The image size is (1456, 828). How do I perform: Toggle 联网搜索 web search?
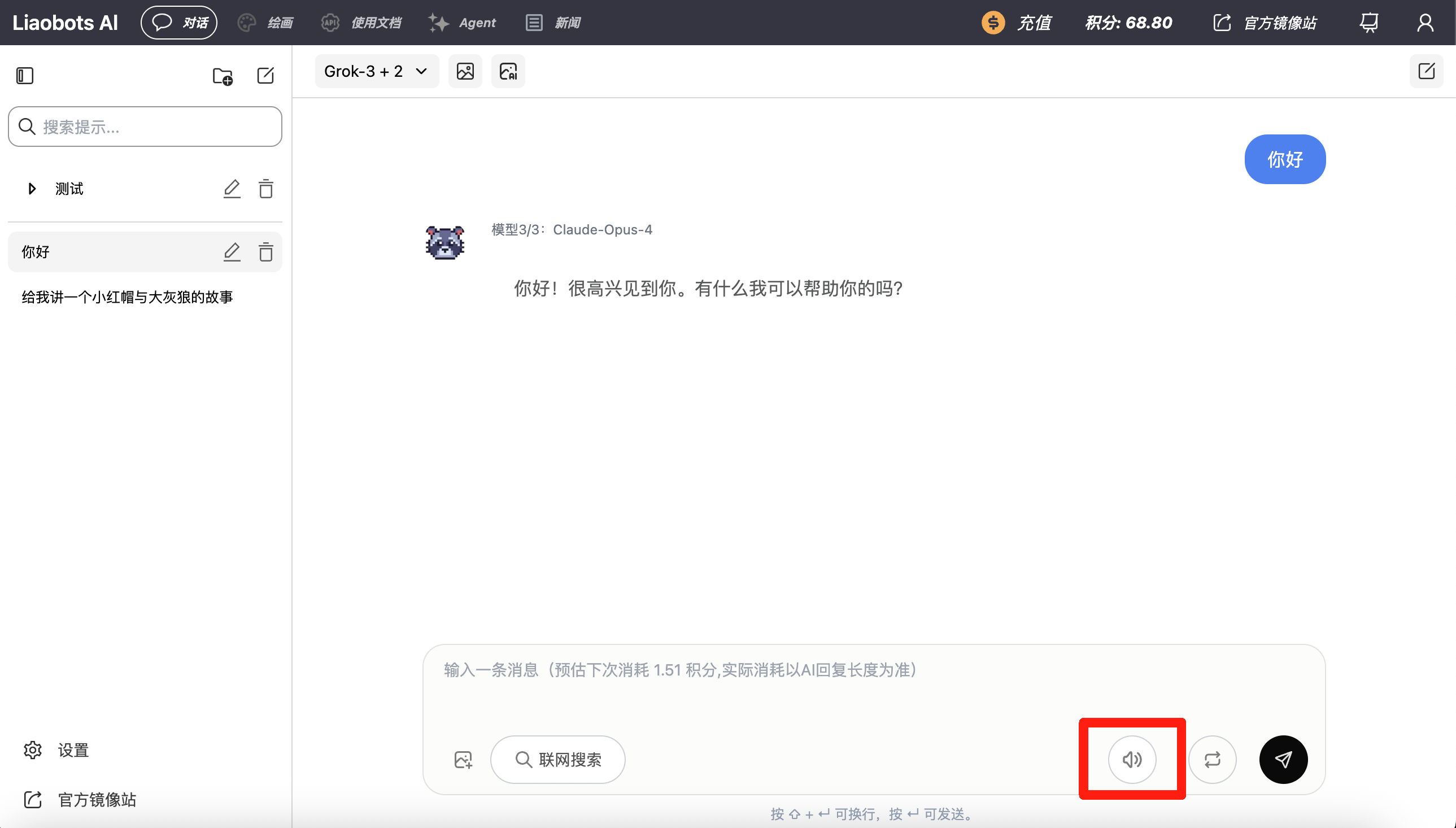pos(558,760)
